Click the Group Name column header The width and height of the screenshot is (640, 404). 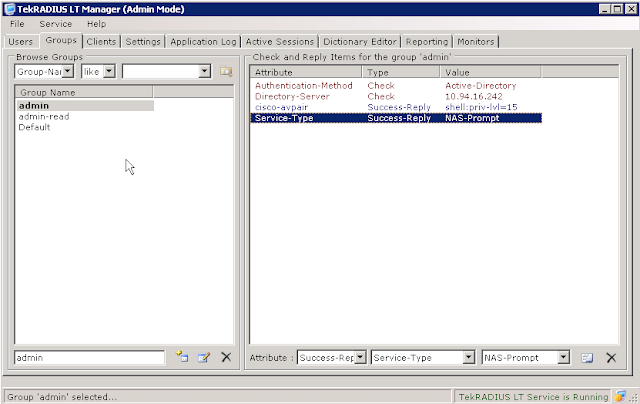pyautogui.click(x=84, y=92)
